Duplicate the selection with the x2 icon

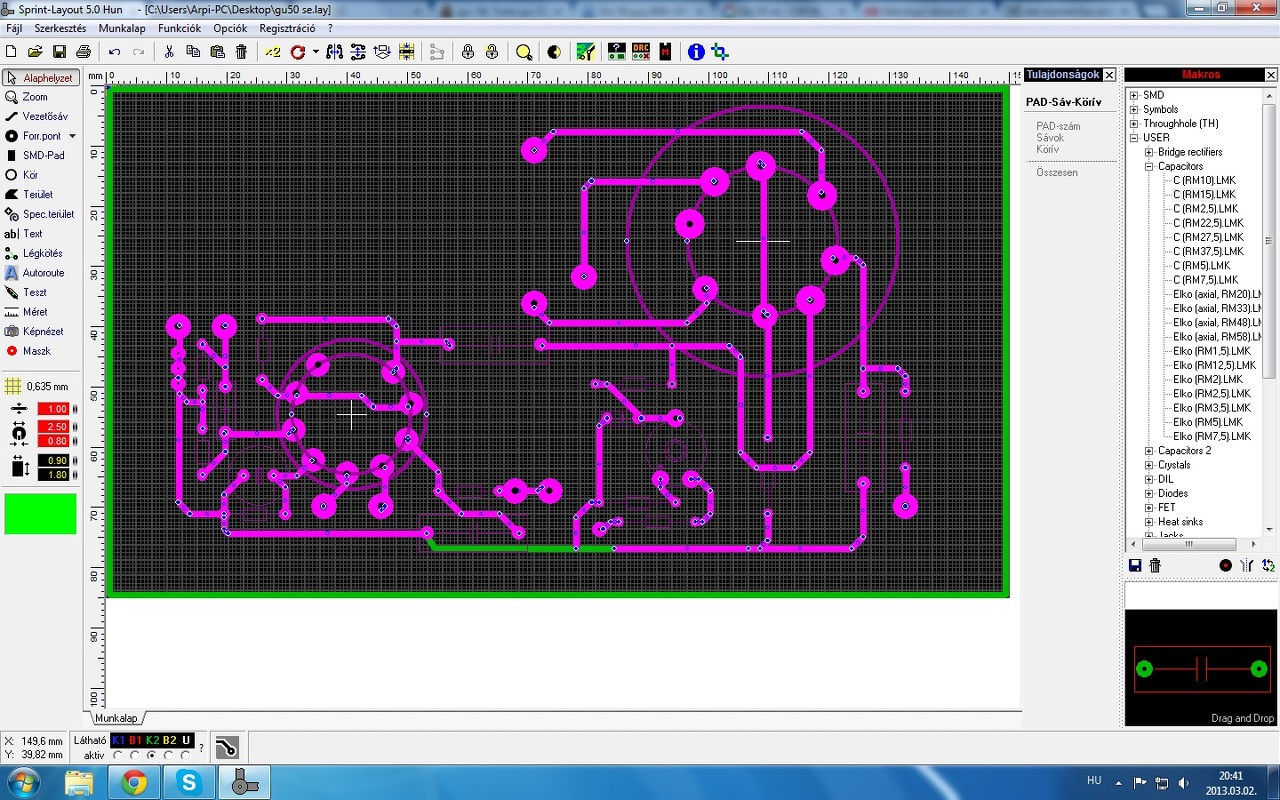[x=272, y=52]
